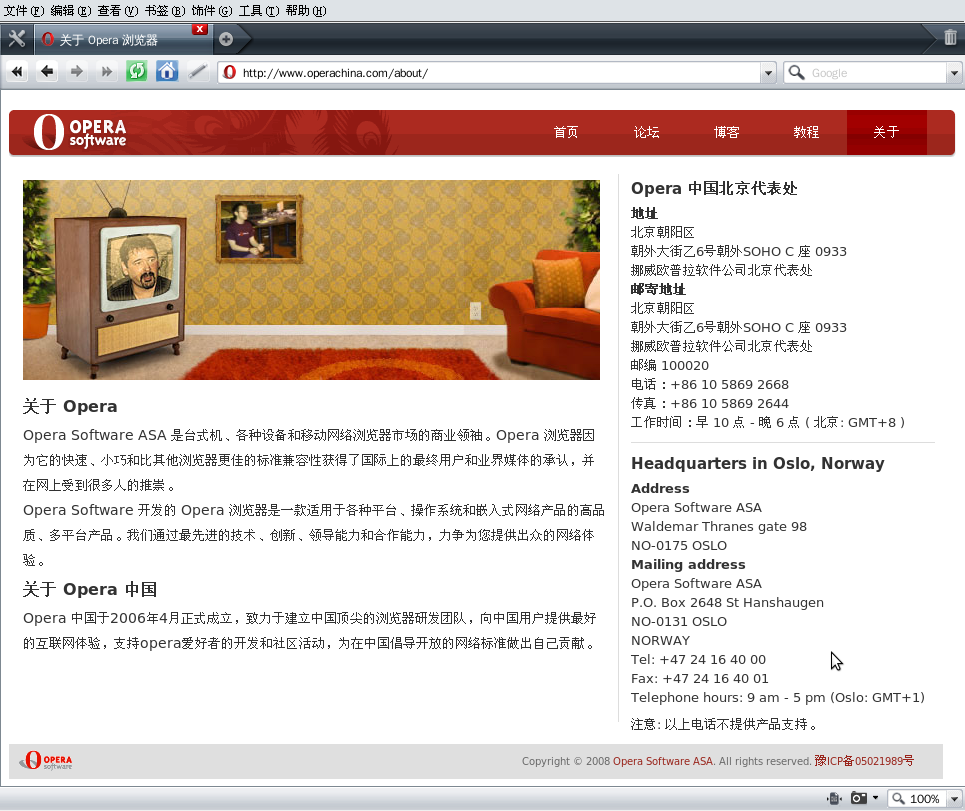
Task: Expand the search engine dropdown
Action: pos(954,73)
